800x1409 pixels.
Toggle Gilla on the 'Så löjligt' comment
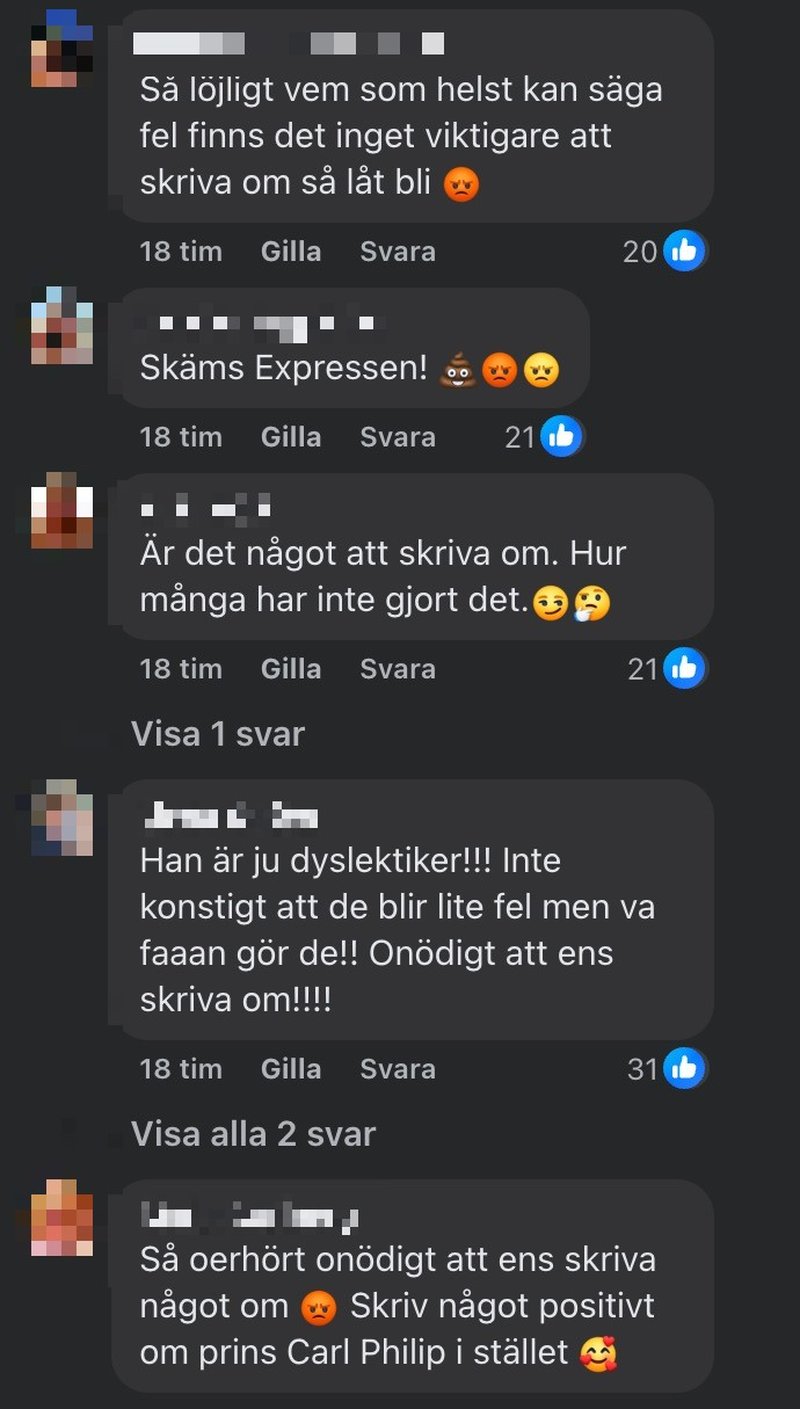[x=291, y=251]
